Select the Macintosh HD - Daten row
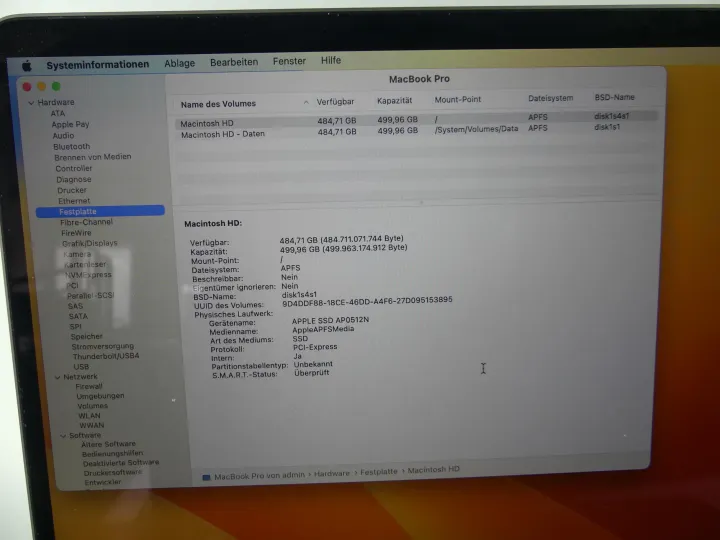The height and width of the screenshot is (540, 720). [416, 131]
